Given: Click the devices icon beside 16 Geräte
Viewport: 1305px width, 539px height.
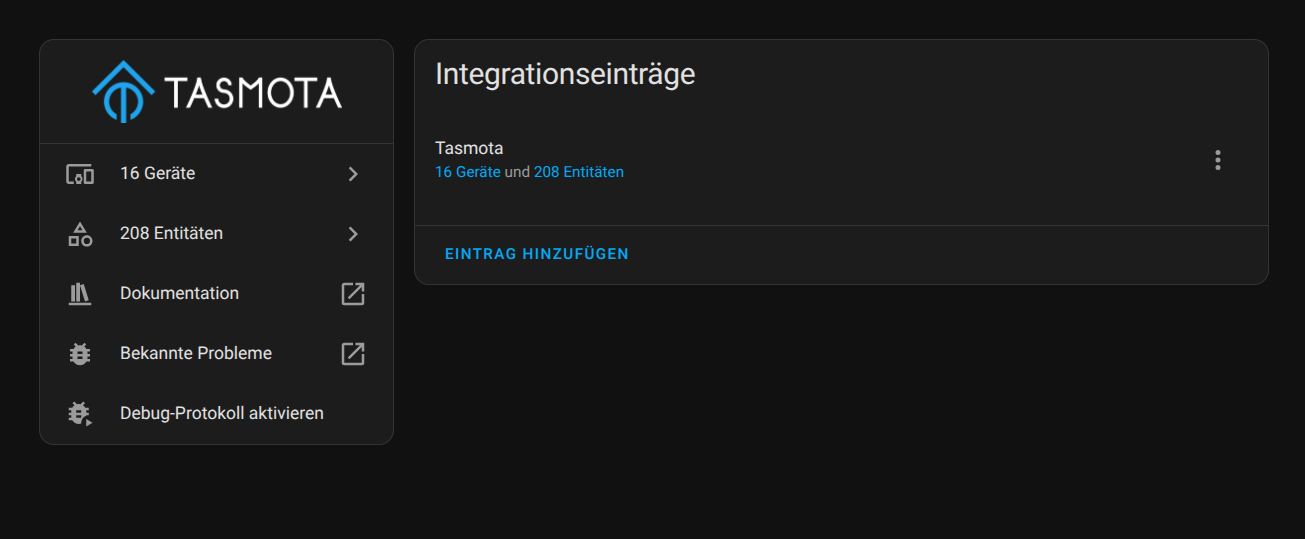Looking at the screenshot, I should click(x=80, y=174).
